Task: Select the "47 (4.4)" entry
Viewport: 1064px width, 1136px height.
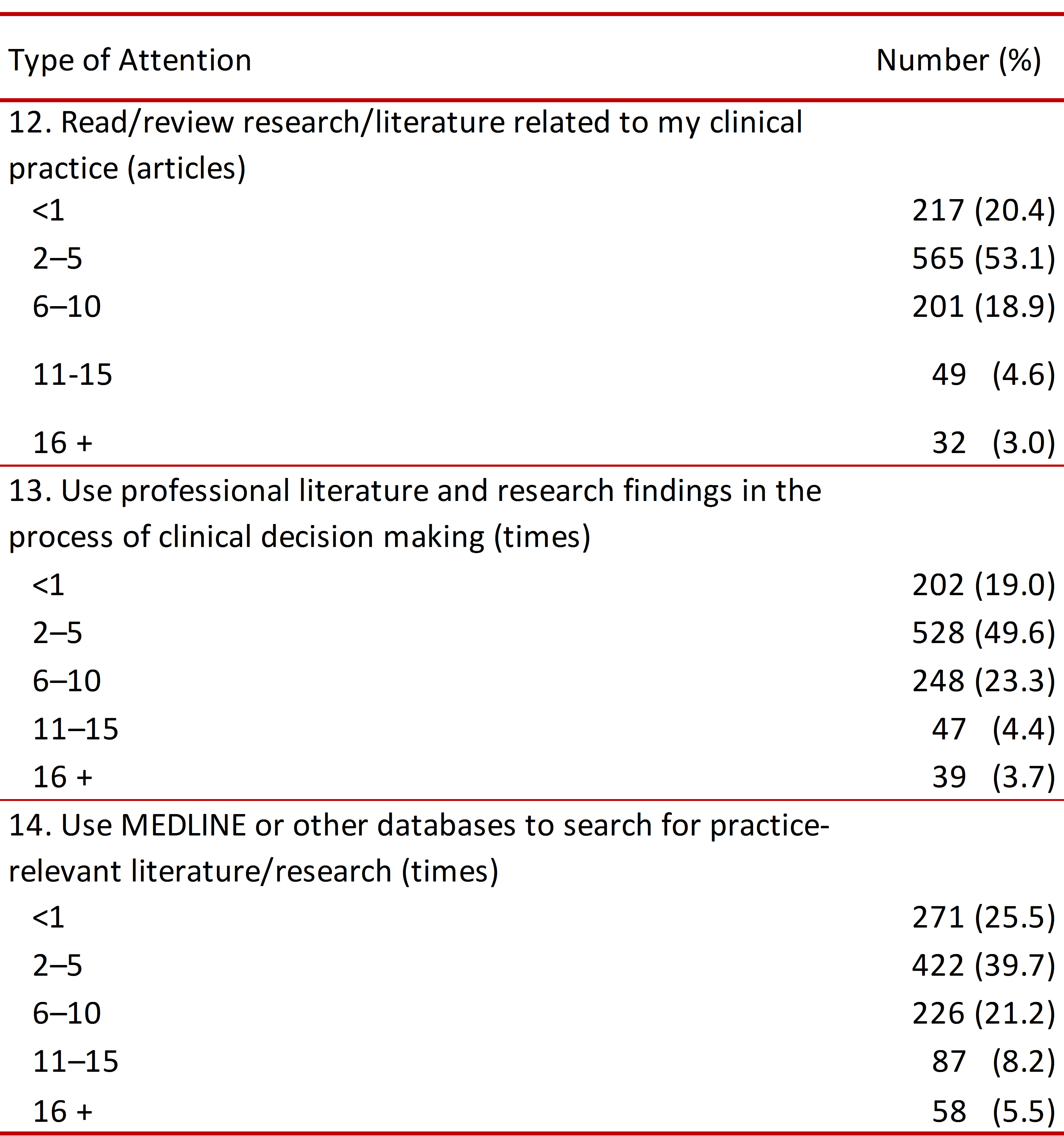Action: (993, 729)
